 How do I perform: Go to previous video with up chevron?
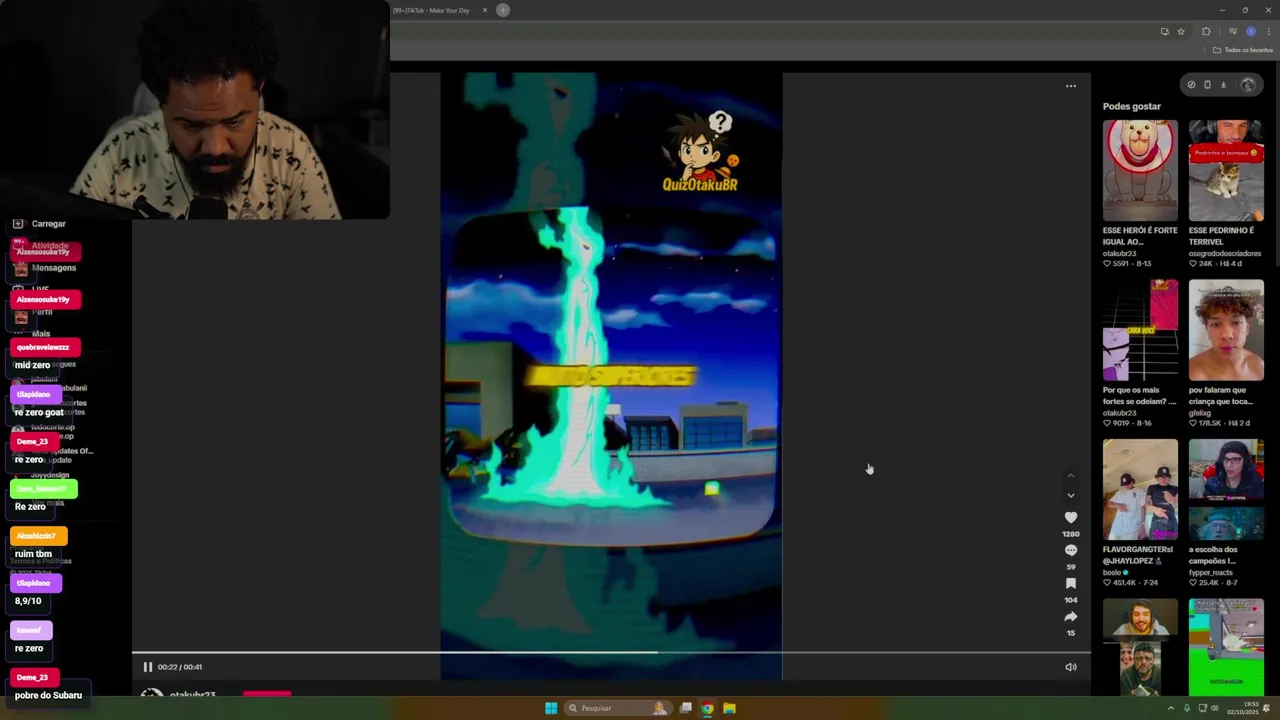[1070, 475]
